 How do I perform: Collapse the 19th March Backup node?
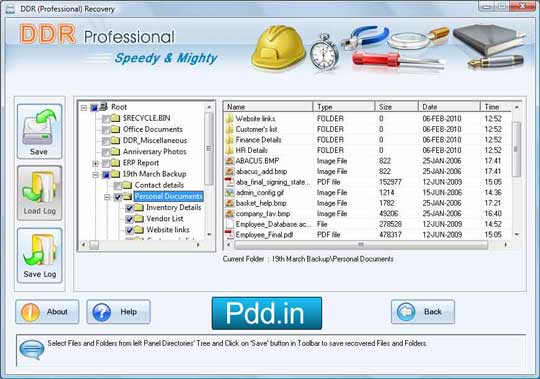pos(95,175)
